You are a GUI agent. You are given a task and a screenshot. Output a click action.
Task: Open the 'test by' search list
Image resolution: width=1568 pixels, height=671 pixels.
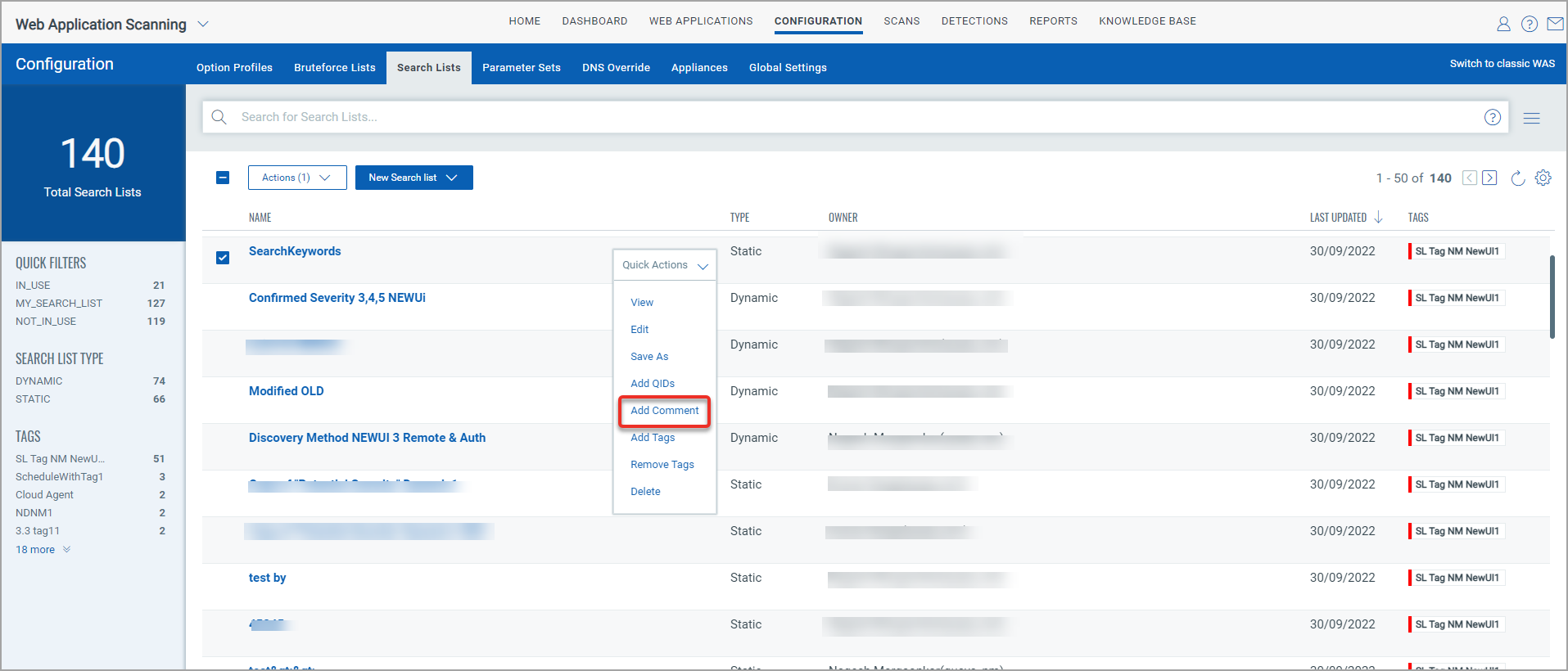tap(267, 578)
